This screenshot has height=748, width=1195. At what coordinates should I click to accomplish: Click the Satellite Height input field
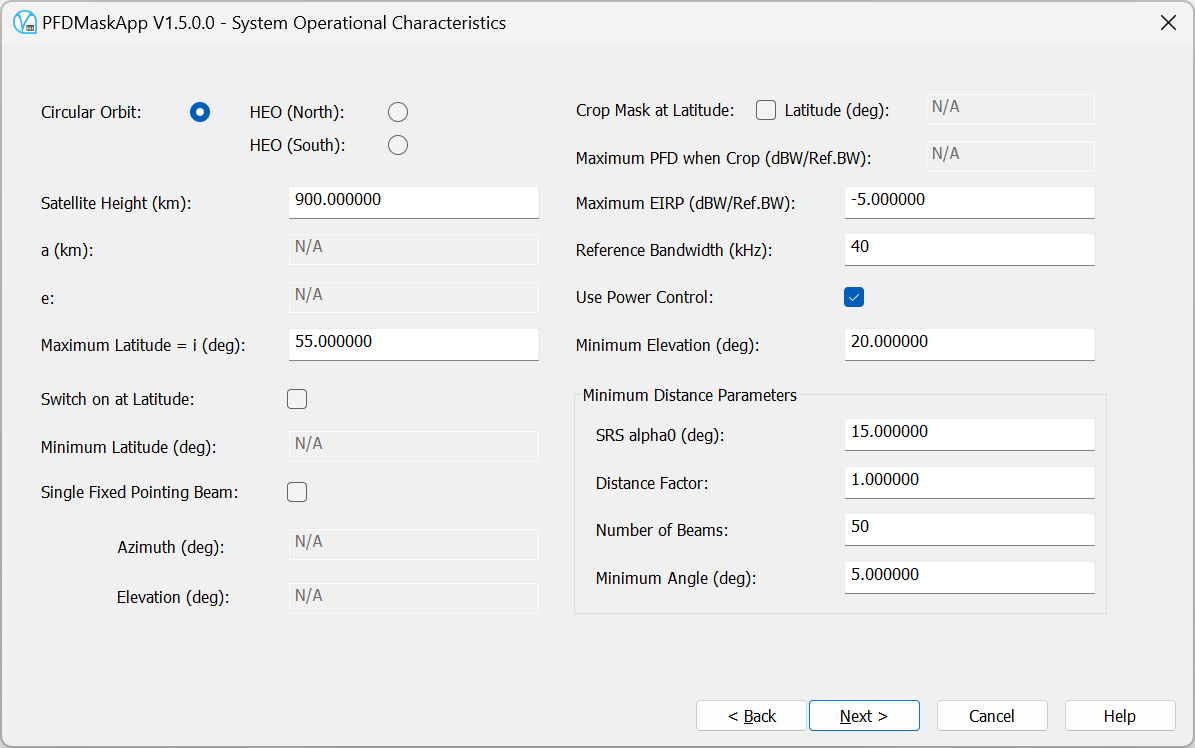[x=413, y=202]
